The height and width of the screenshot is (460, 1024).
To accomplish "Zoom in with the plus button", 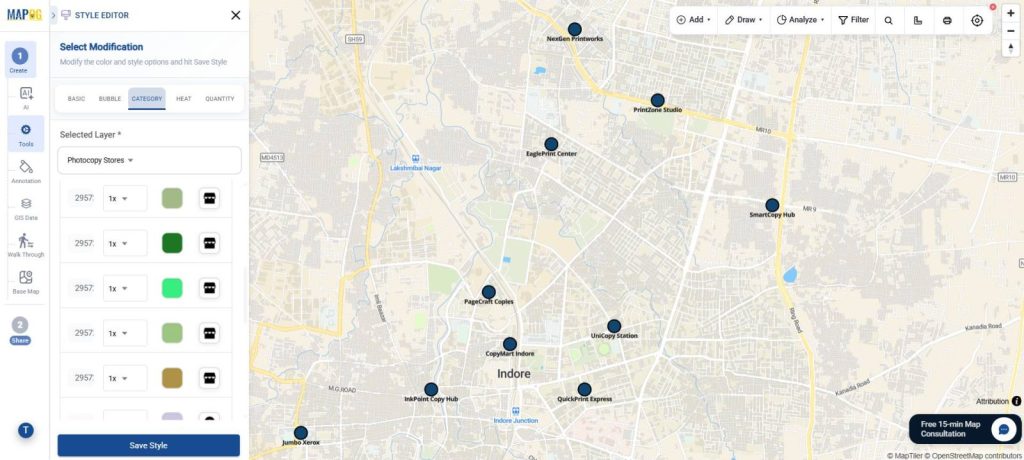I will (1011, 14).
